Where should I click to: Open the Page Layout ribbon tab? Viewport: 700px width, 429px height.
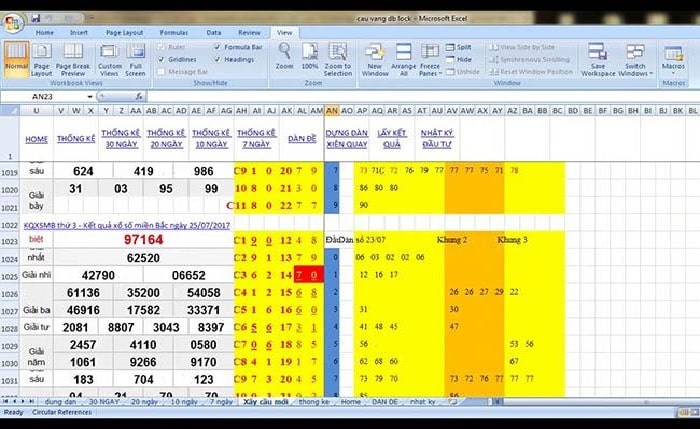125,32
